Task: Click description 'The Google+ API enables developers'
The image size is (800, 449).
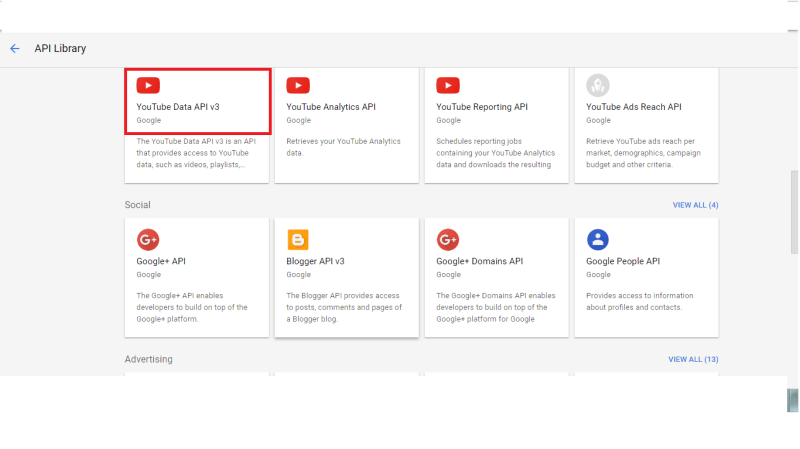Action: [x=192, y=307]
